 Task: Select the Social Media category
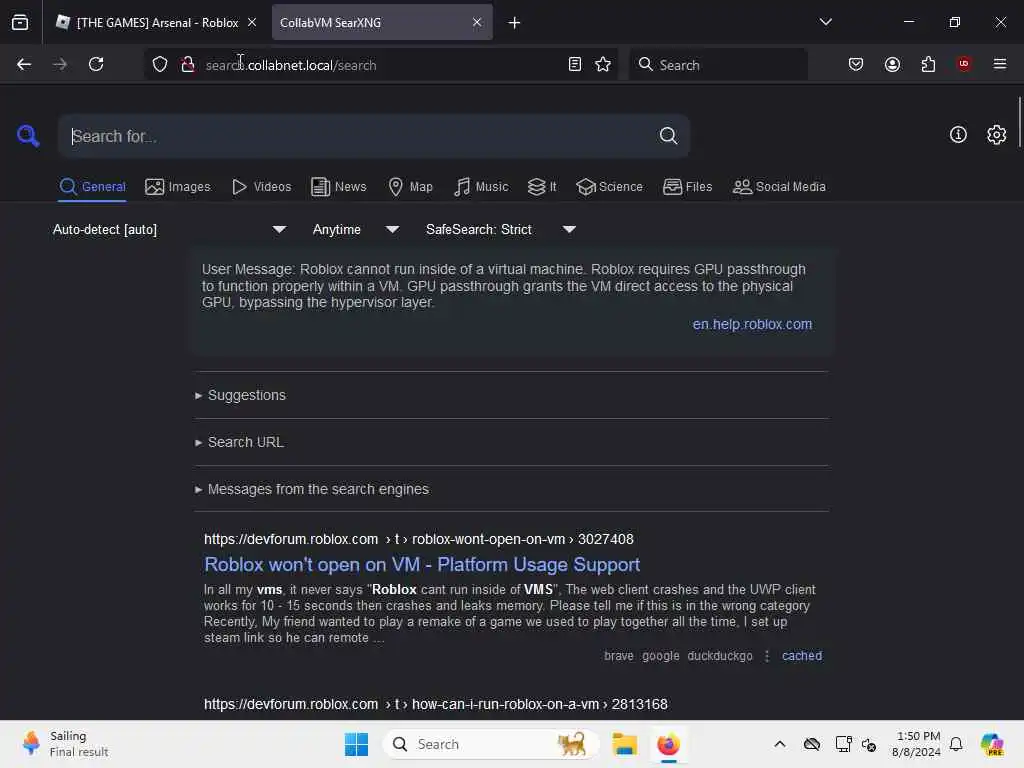779,187
